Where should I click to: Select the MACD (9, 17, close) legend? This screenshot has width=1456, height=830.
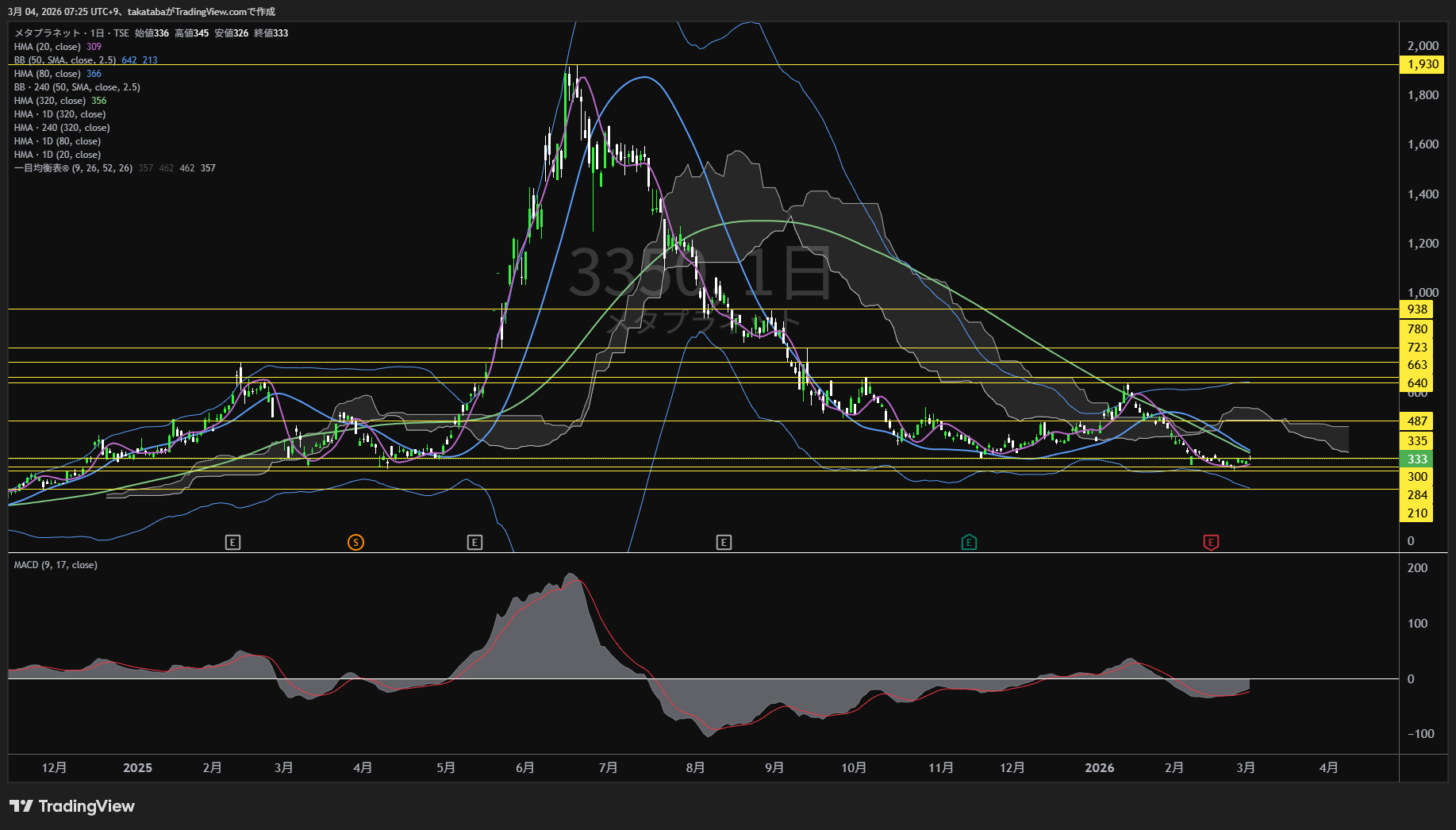pyautogui.click(x=56, y=565)
